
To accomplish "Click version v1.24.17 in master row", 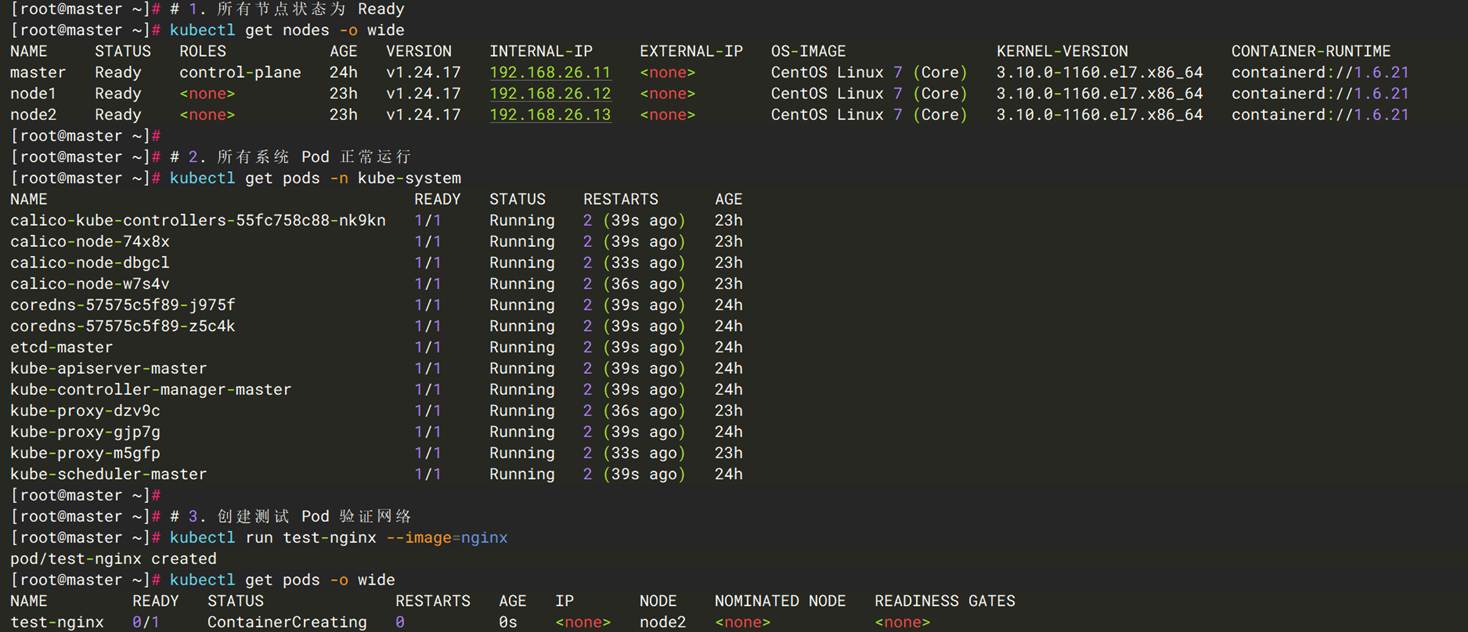I will pos(423,72).
